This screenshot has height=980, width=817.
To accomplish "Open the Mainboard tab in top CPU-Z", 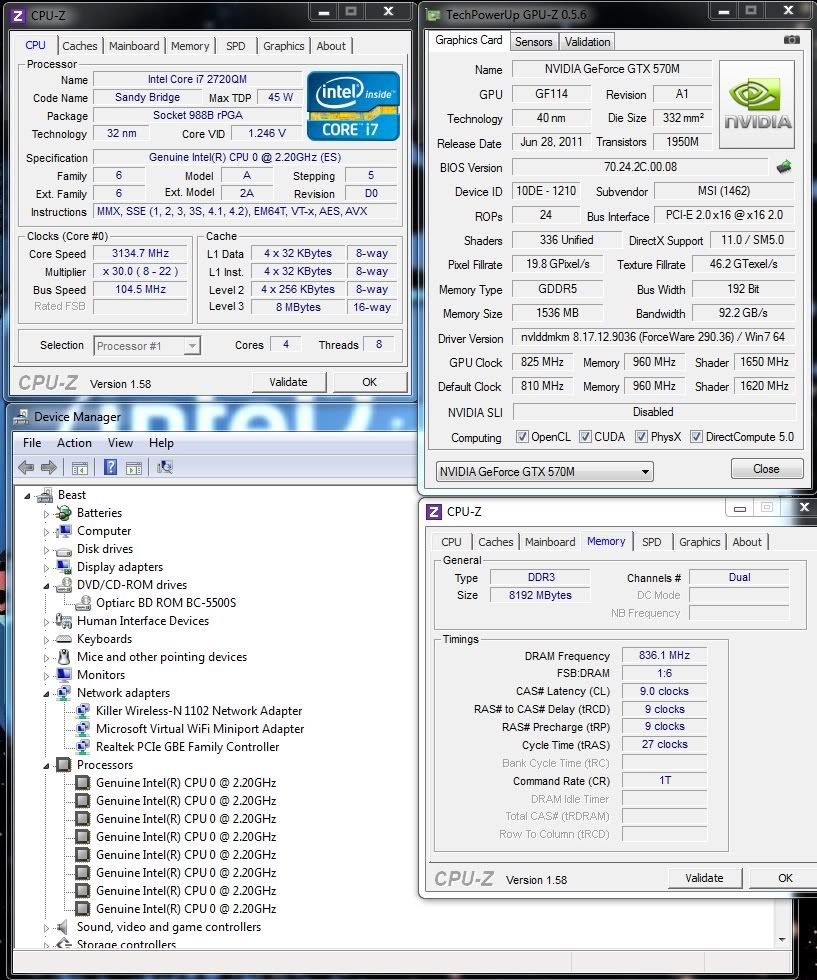I will point(134,46).
